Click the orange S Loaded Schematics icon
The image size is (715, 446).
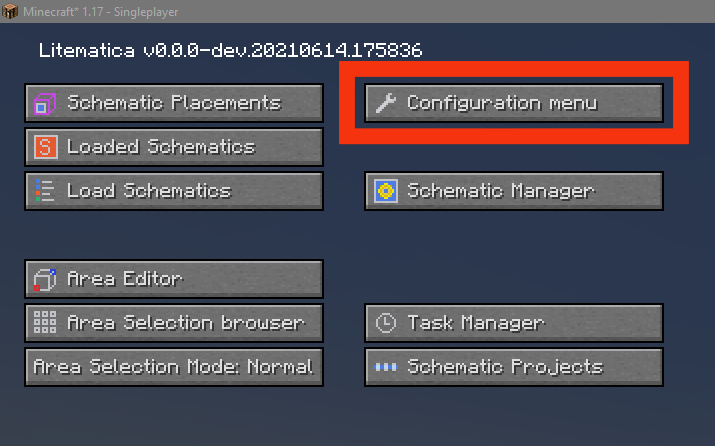(45, 147)
